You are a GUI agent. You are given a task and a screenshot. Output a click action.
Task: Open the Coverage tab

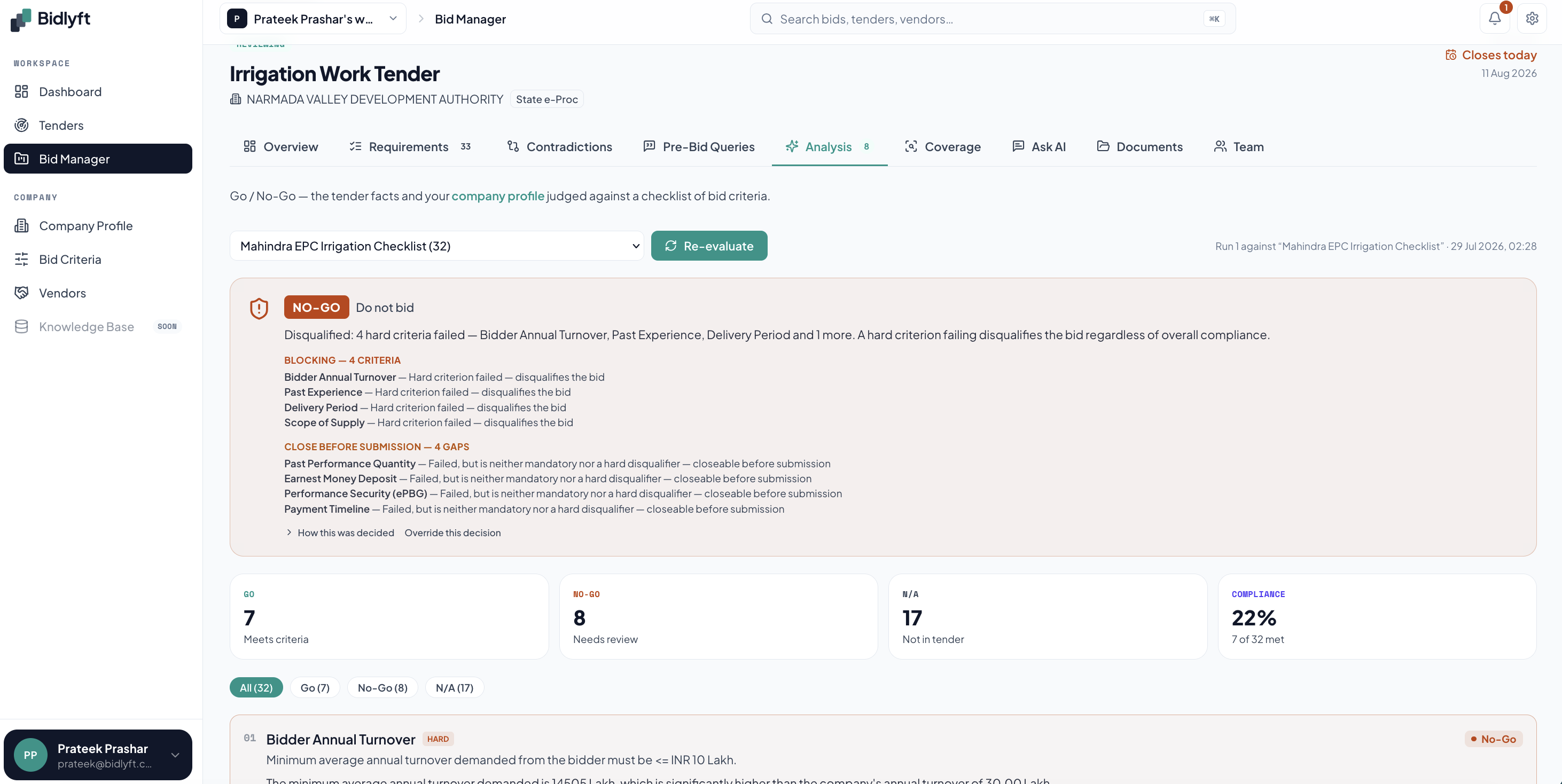point(942,147)
